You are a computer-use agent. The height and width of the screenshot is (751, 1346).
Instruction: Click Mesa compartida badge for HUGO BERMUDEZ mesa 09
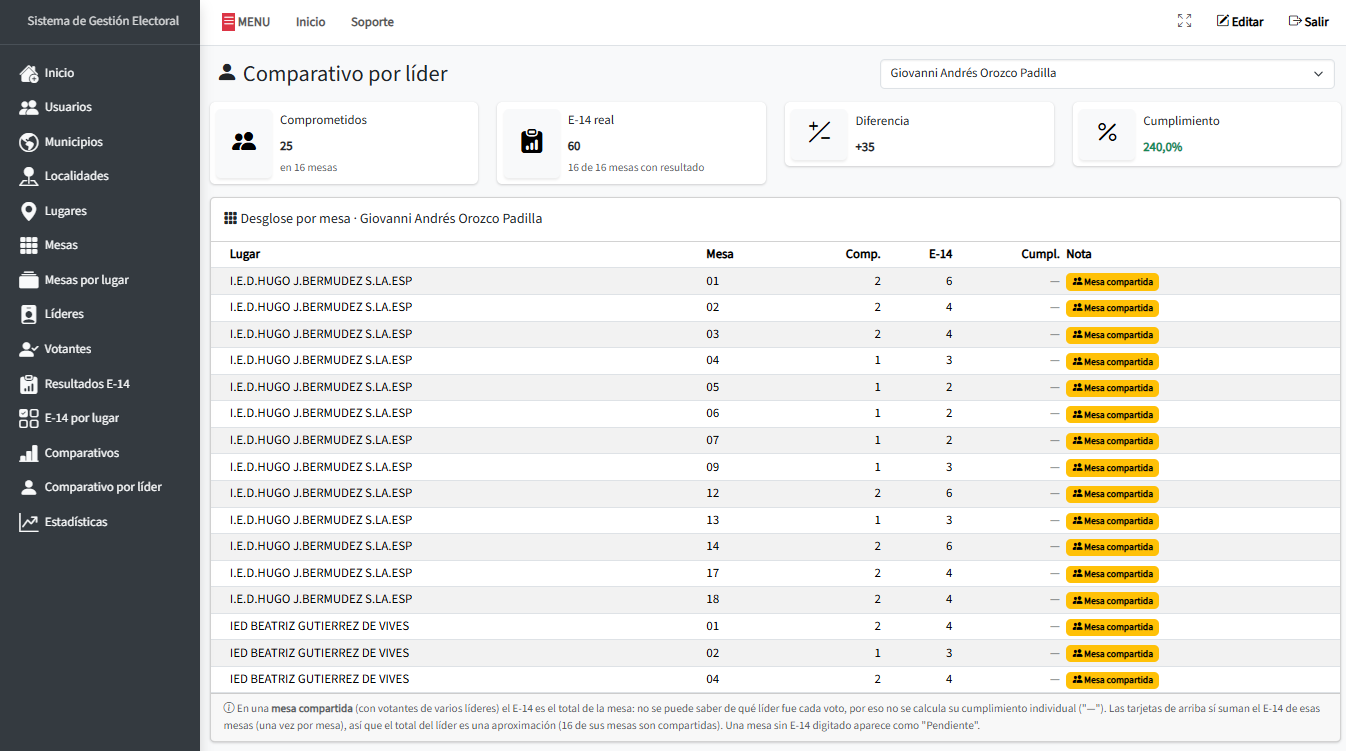coord(1112,468)
